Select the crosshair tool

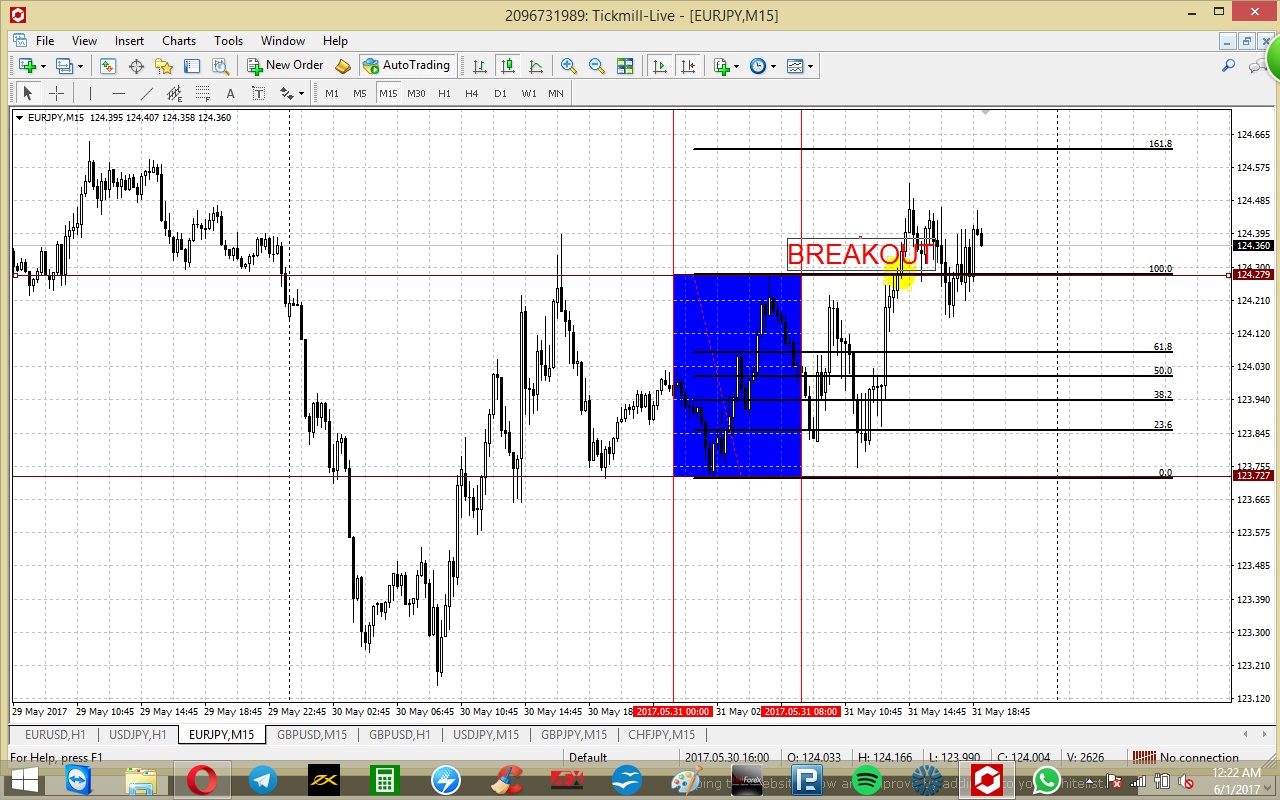tap(57, 93)
